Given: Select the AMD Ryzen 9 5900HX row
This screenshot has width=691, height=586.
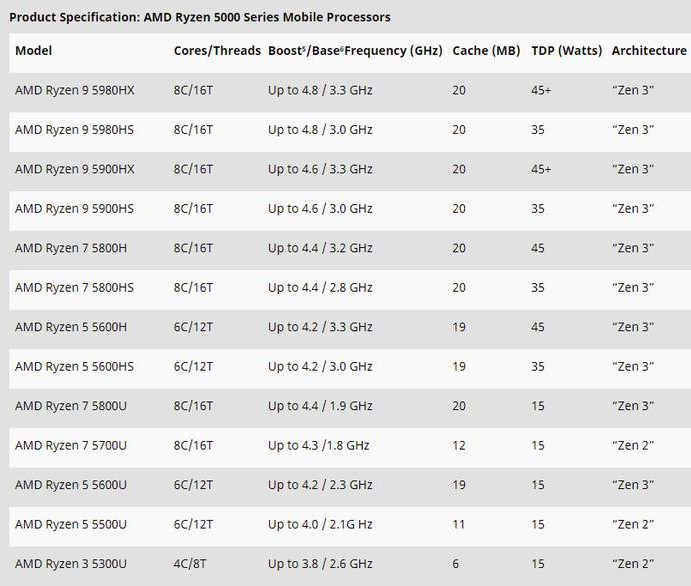Looking at the screenshot, I should pyautogui.click(x=350, y=169).
